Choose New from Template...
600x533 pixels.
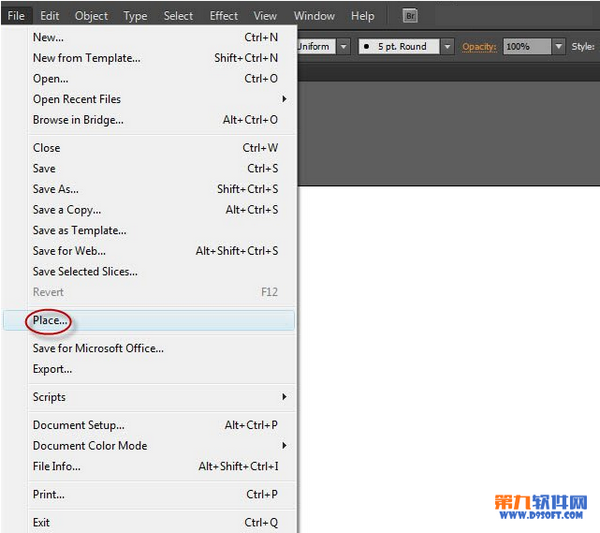click(x=155, y=58)
